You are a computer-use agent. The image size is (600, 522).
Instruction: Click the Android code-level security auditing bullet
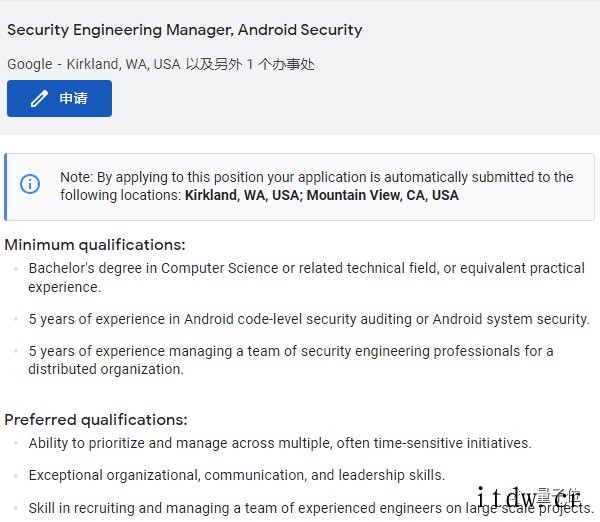[x=309, y=319]
